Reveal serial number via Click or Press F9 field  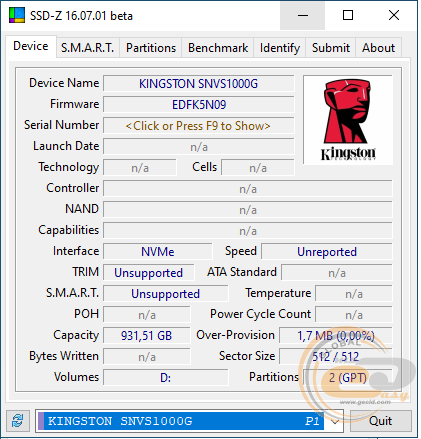199,126
